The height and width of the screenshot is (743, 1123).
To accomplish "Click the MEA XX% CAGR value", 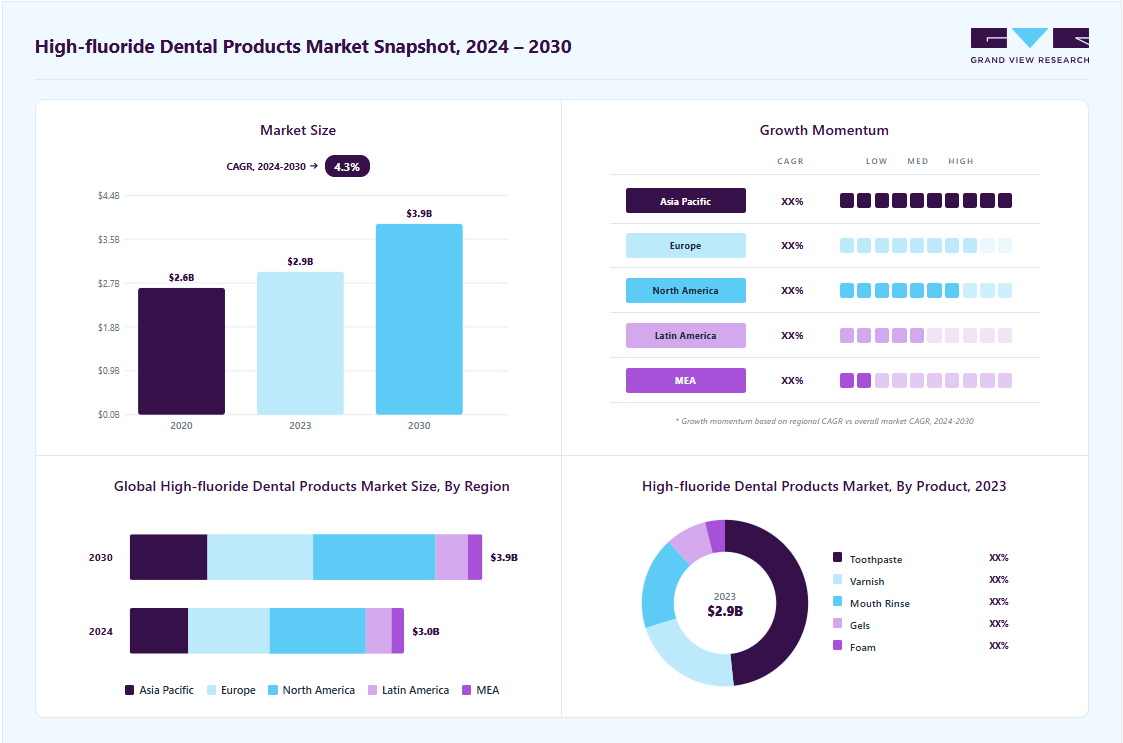I will pos(792,380).
